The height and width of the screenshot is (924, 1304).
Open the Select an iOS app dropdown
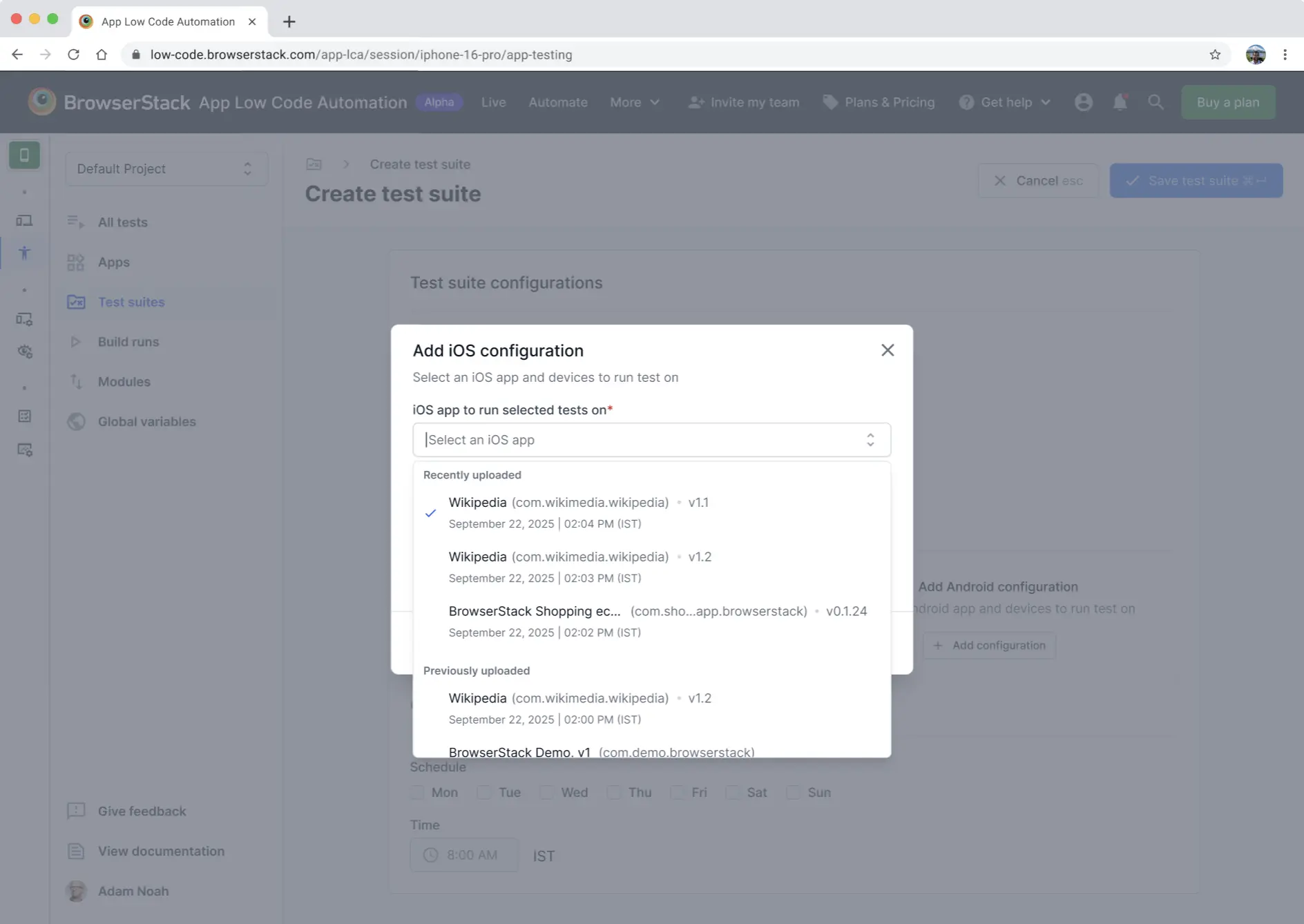650,440
